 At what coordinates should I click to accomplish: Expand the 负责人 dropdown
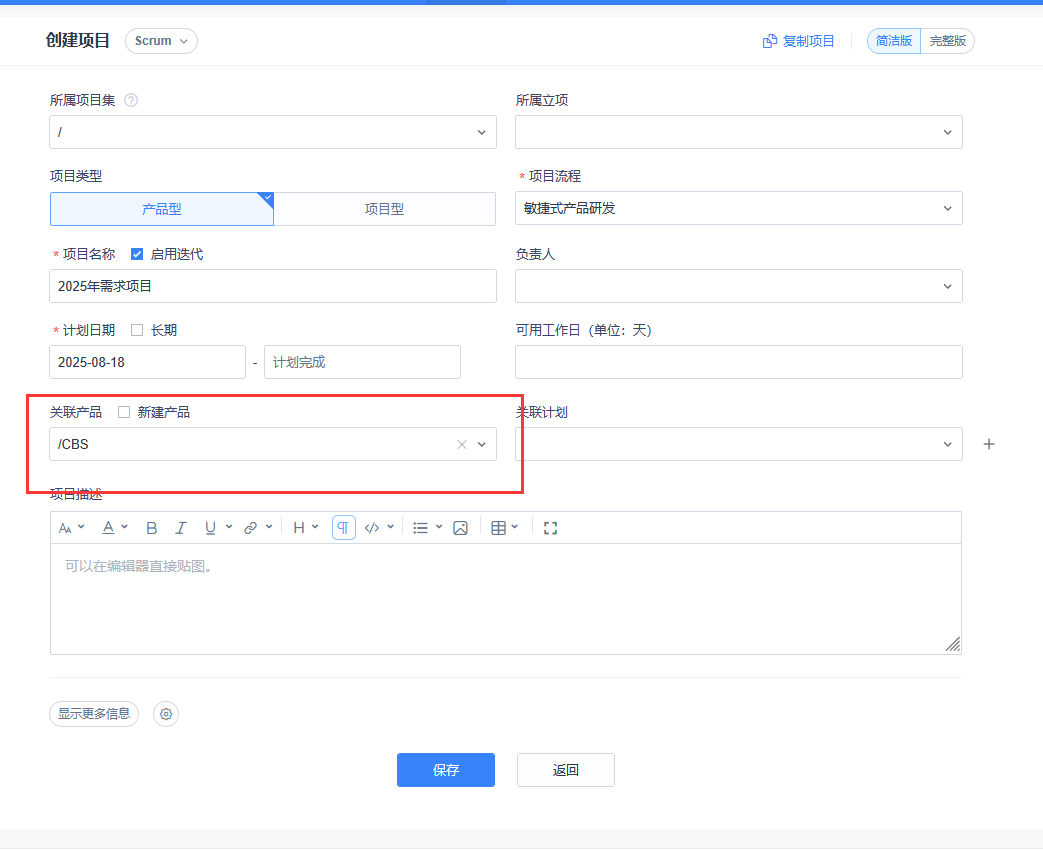click(x=739, y=286)
